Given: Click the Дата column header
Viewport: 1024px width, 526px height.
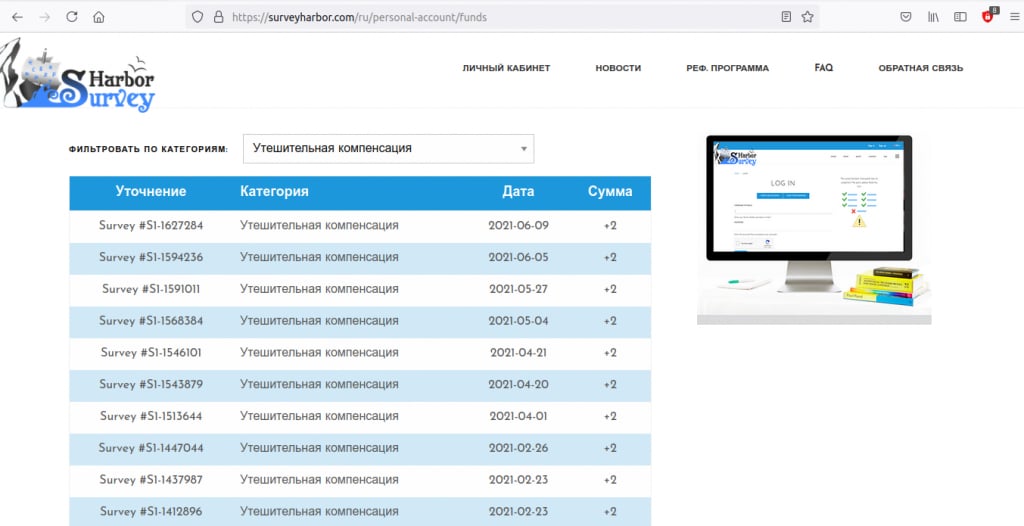Looking at the screenshot, I should click(518, 191).
